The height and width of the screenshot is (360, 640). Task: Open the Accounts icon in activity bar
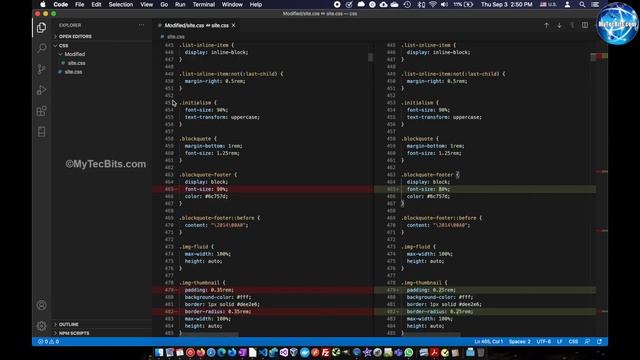(41, 305)
